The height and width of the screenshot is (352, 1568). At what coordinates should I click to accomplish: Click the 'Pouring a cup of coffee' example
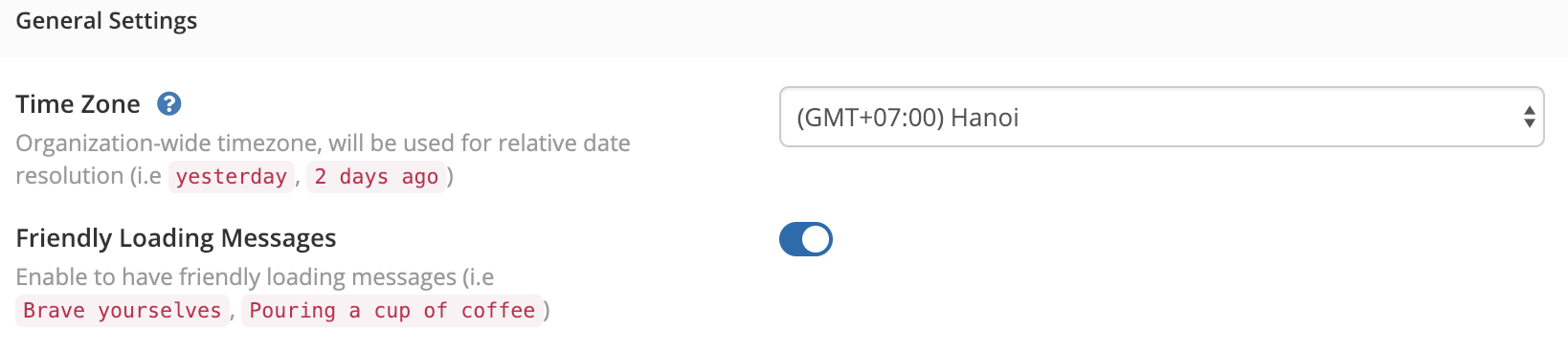(x=392, y=311)
